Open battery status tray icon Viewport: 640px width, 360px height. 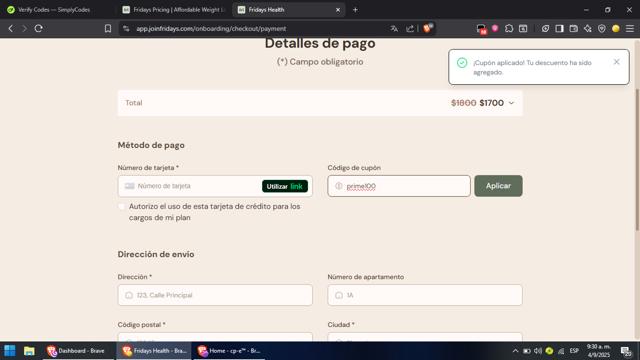click(x=527, y=351)
